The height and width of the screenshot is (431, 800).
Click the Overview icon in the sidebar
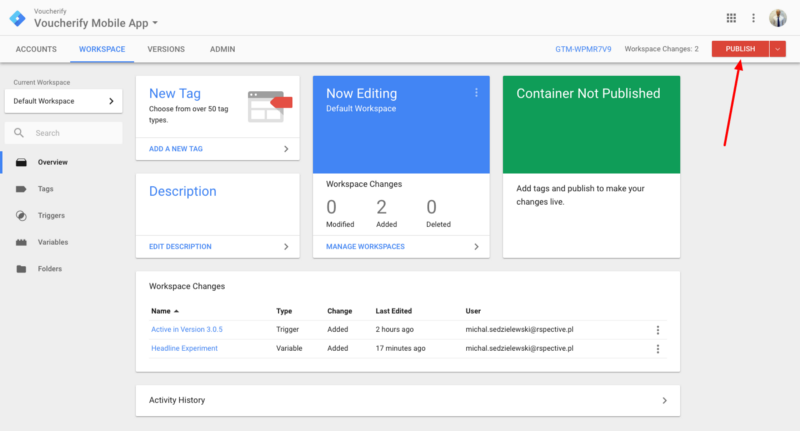pyautogui.click(x=21, y=162)
